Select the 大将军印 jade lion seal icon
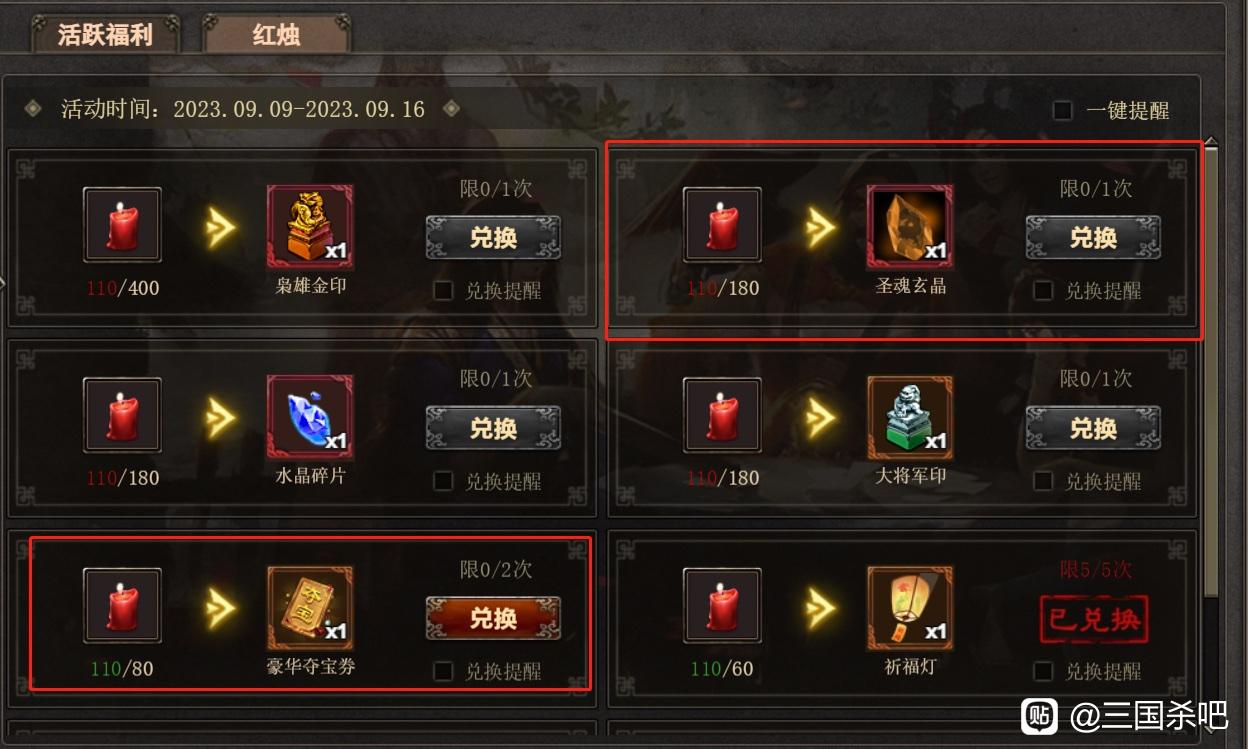The width and height of the screenshot is (1248, 749). tap(910, 418)
